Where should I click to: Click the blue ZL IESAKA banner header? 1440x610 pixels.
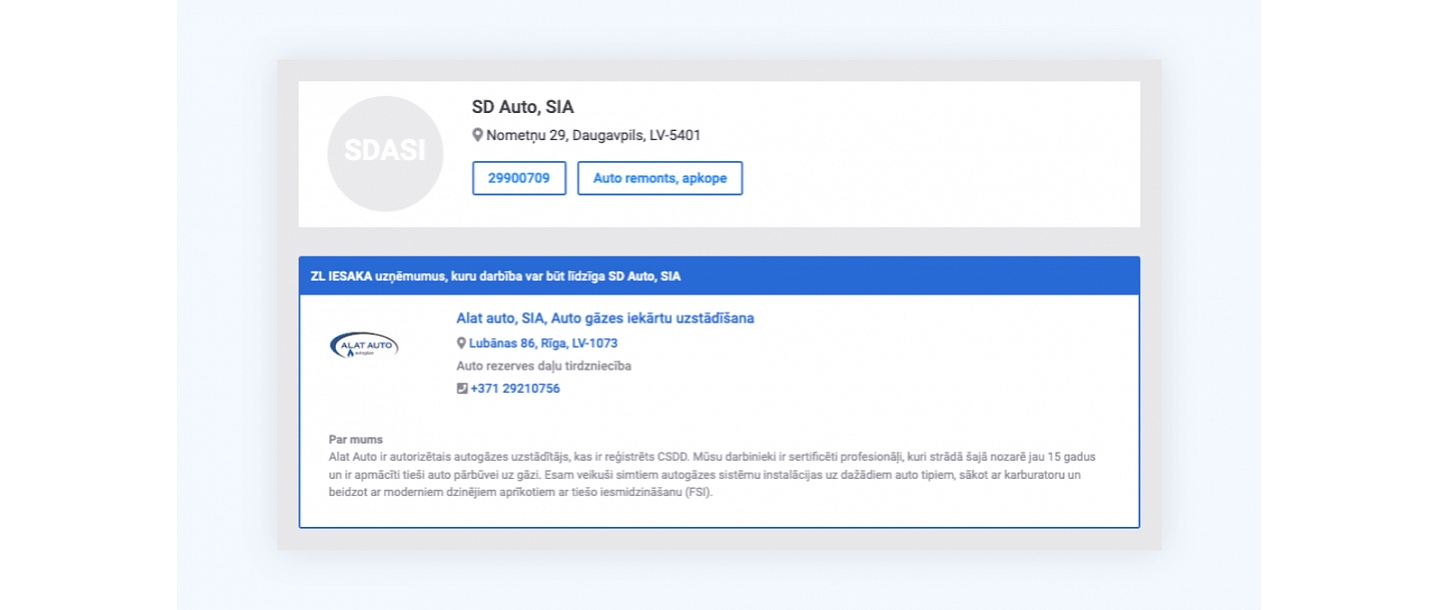(718, 276)
